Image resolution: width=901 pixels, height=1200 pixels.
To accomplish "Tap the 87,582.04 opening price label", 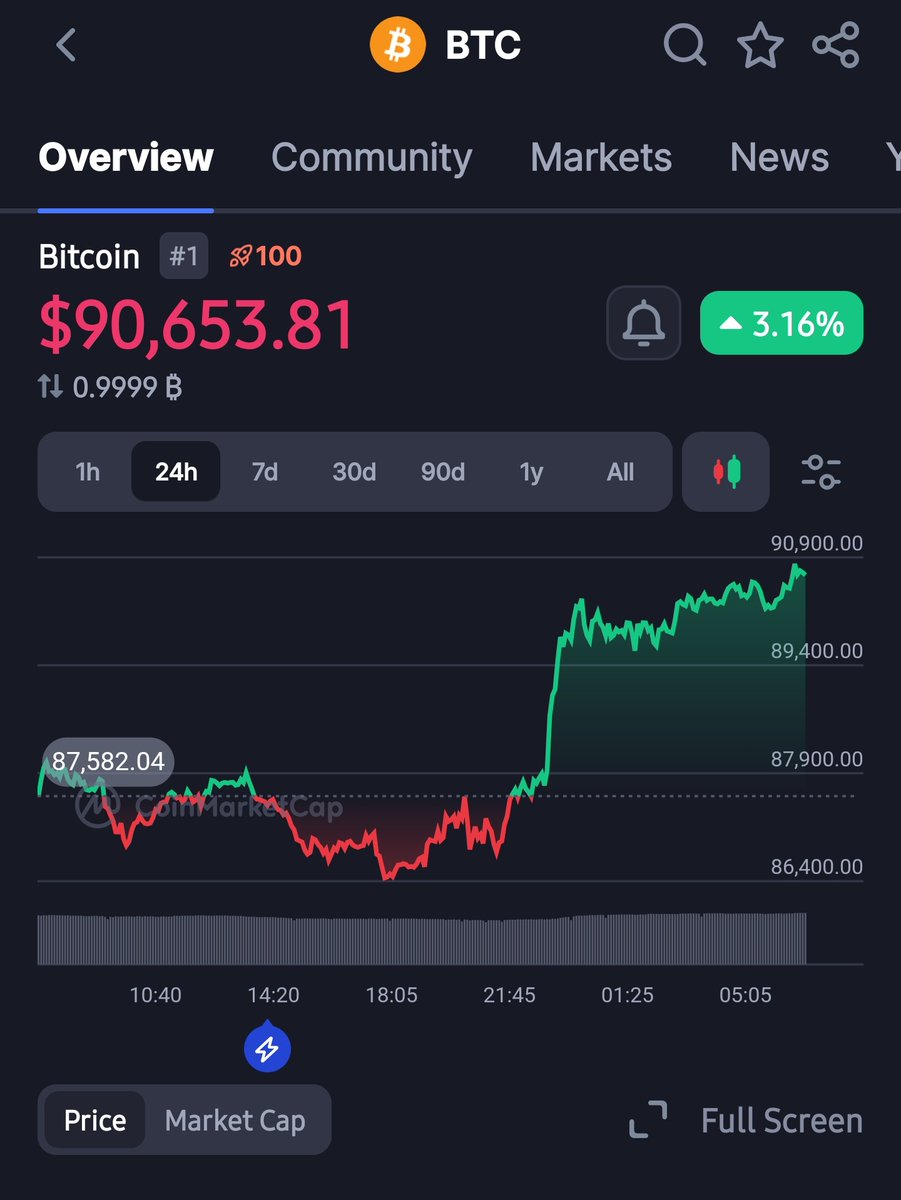I will [x=108, y=761].
